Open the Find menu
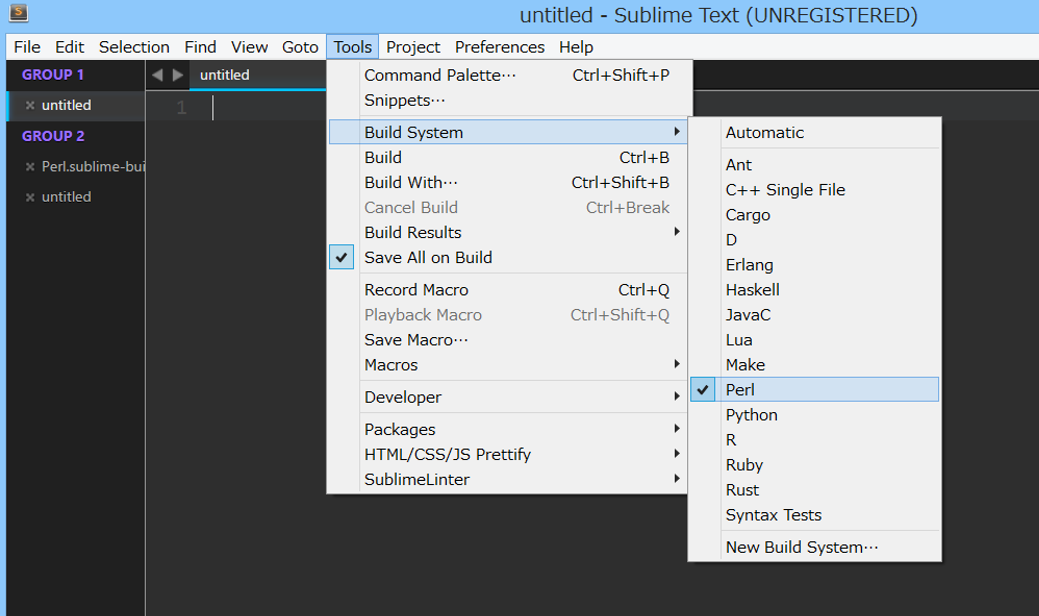Screen dimensions: 1039x616 click(200, 47)
